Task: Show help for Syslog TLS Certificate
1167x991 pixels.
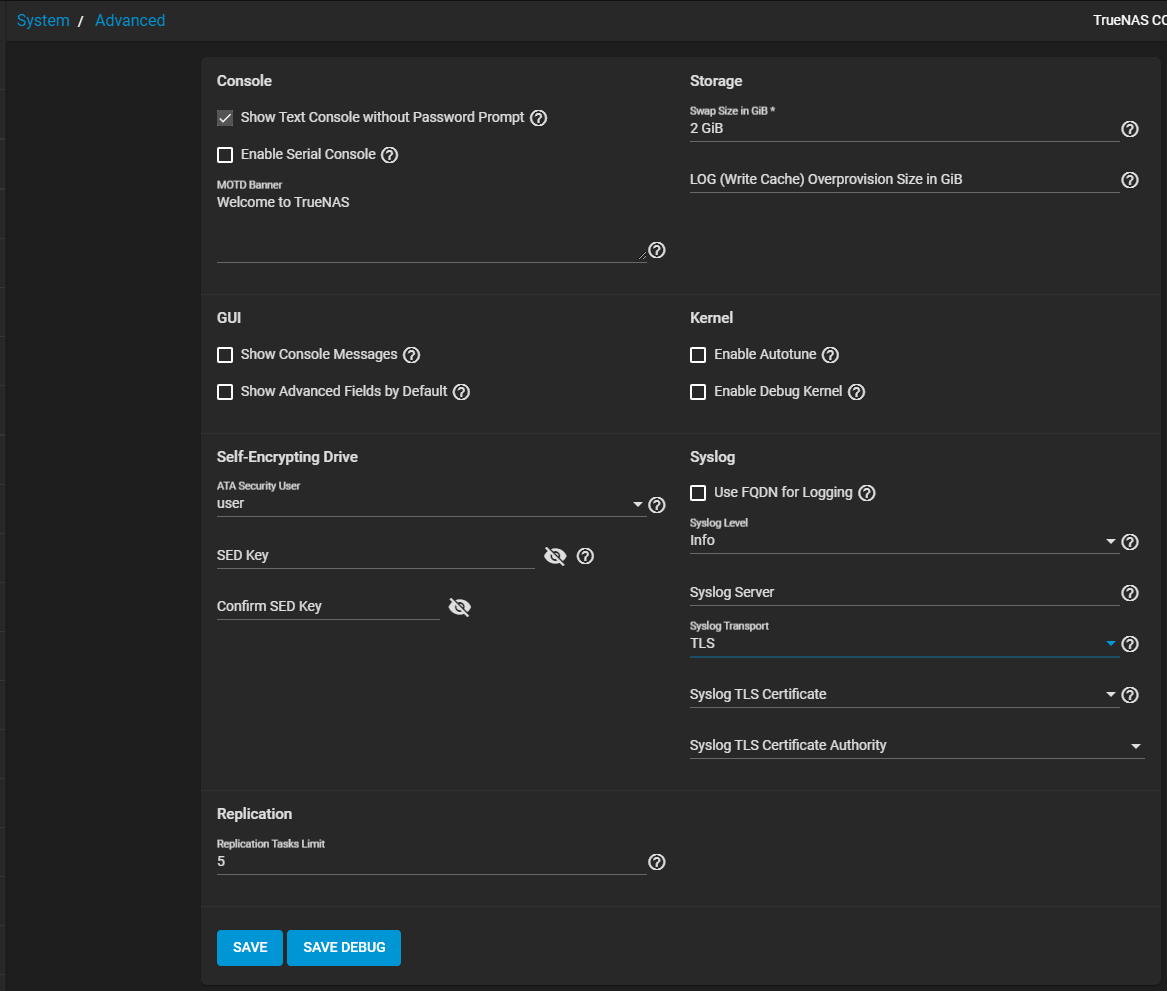Action: point(1130,695)
